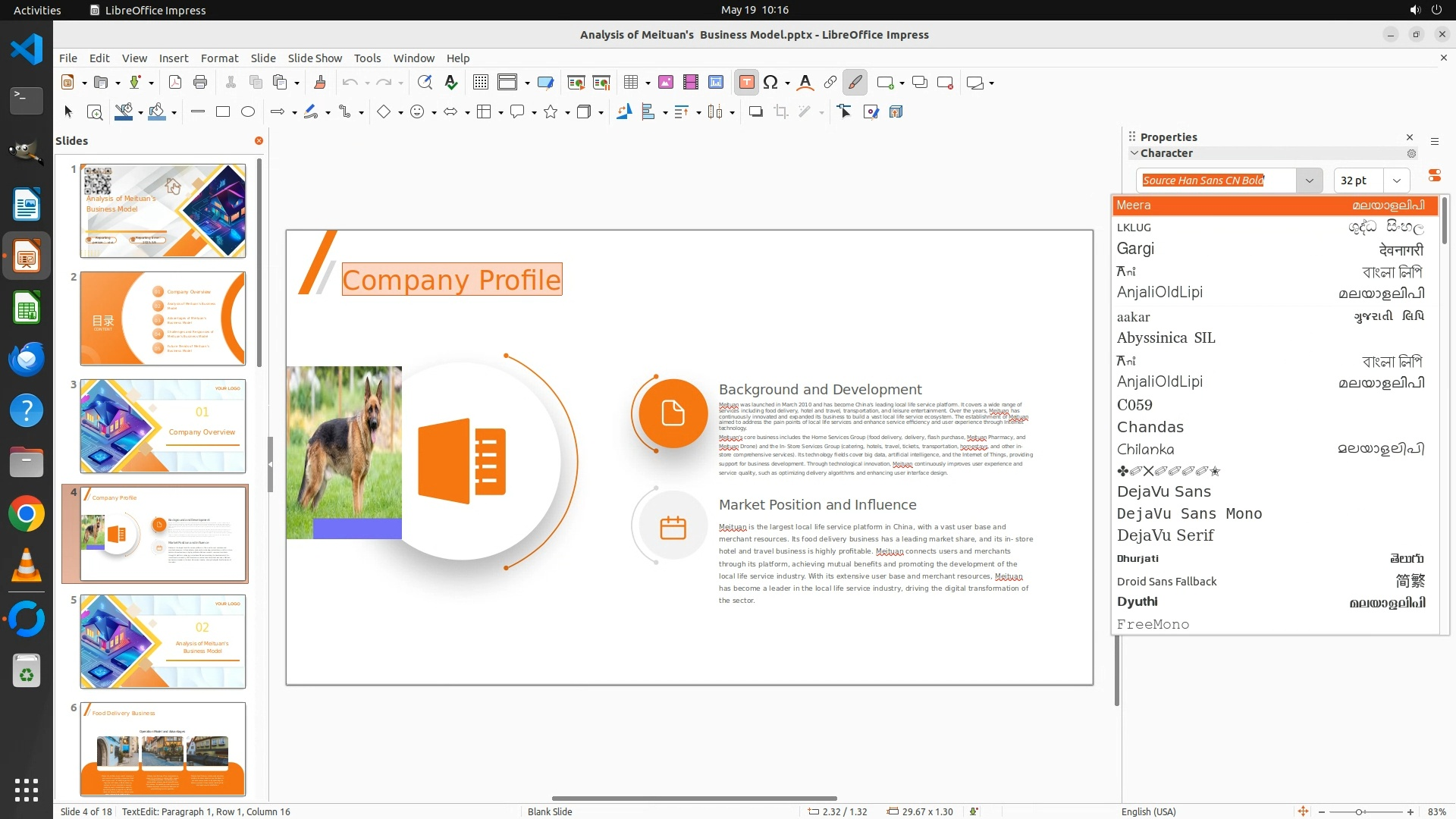
Task: Click Insert Chart toolbar icon
Action: pyautogui.click(x=715, y=83)
